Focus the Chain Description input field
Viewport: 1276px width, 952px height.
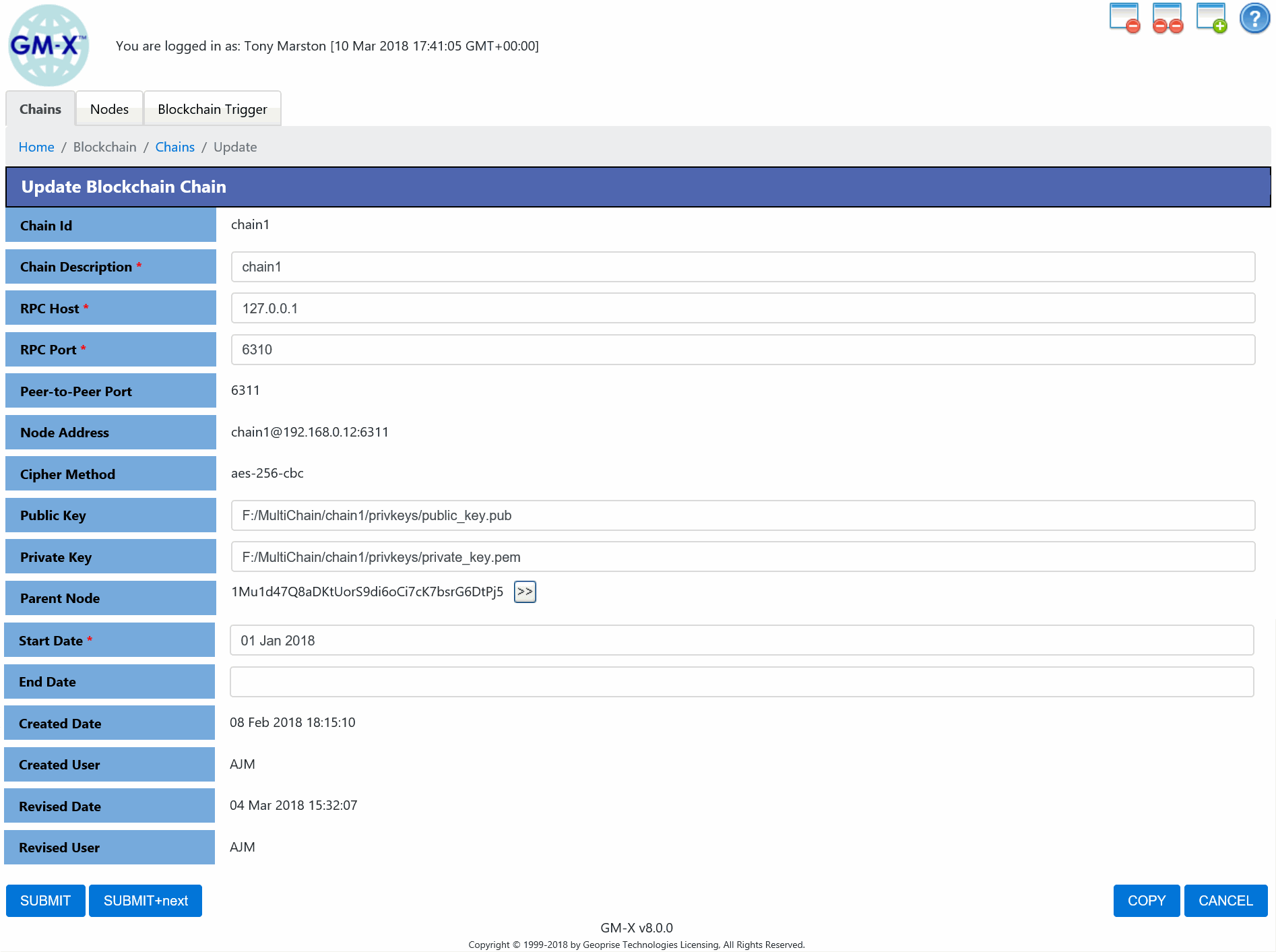click(x=743, y=267)
